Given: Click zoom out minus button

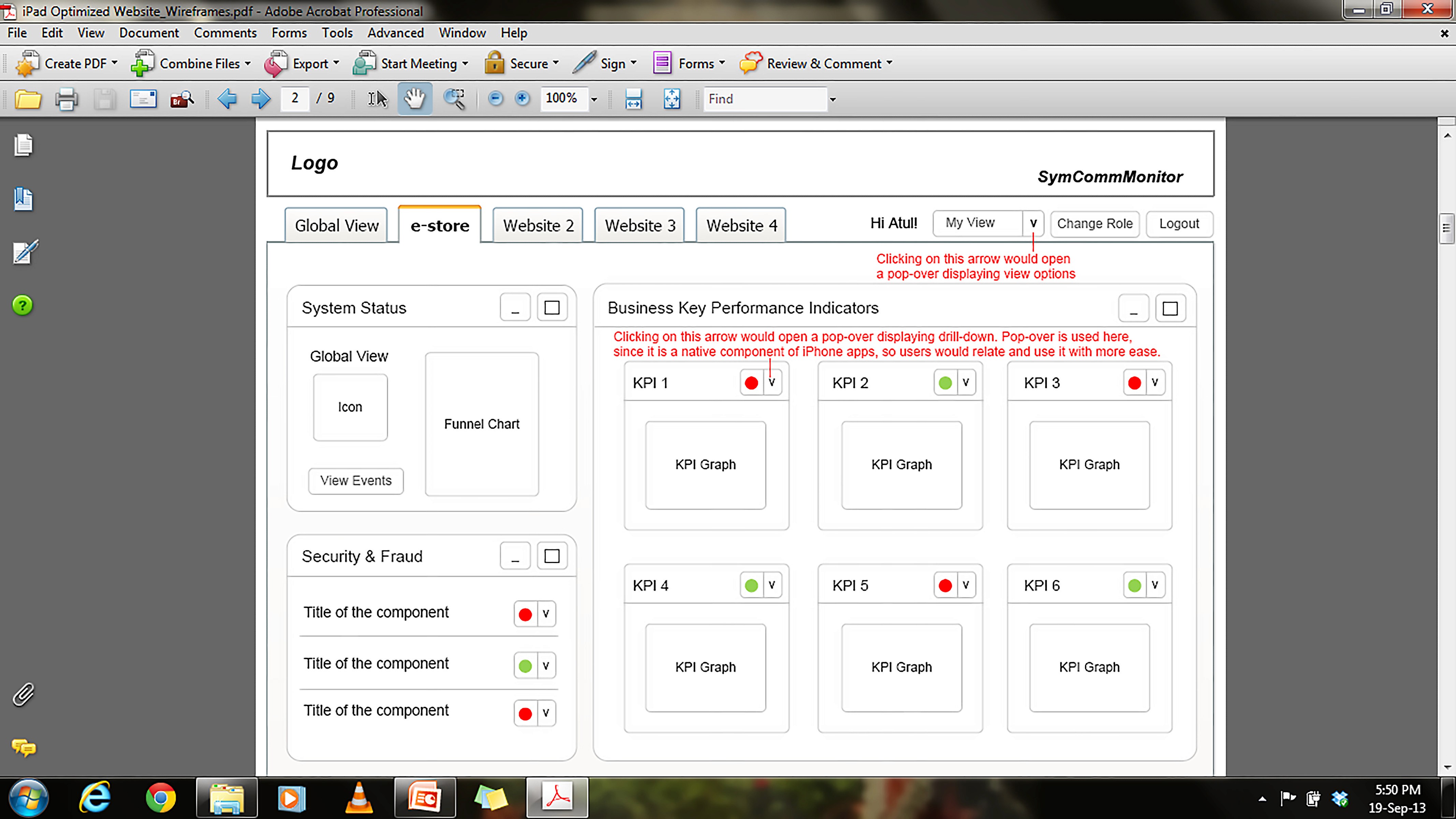Looking at the screenshot, I should 495,99.
